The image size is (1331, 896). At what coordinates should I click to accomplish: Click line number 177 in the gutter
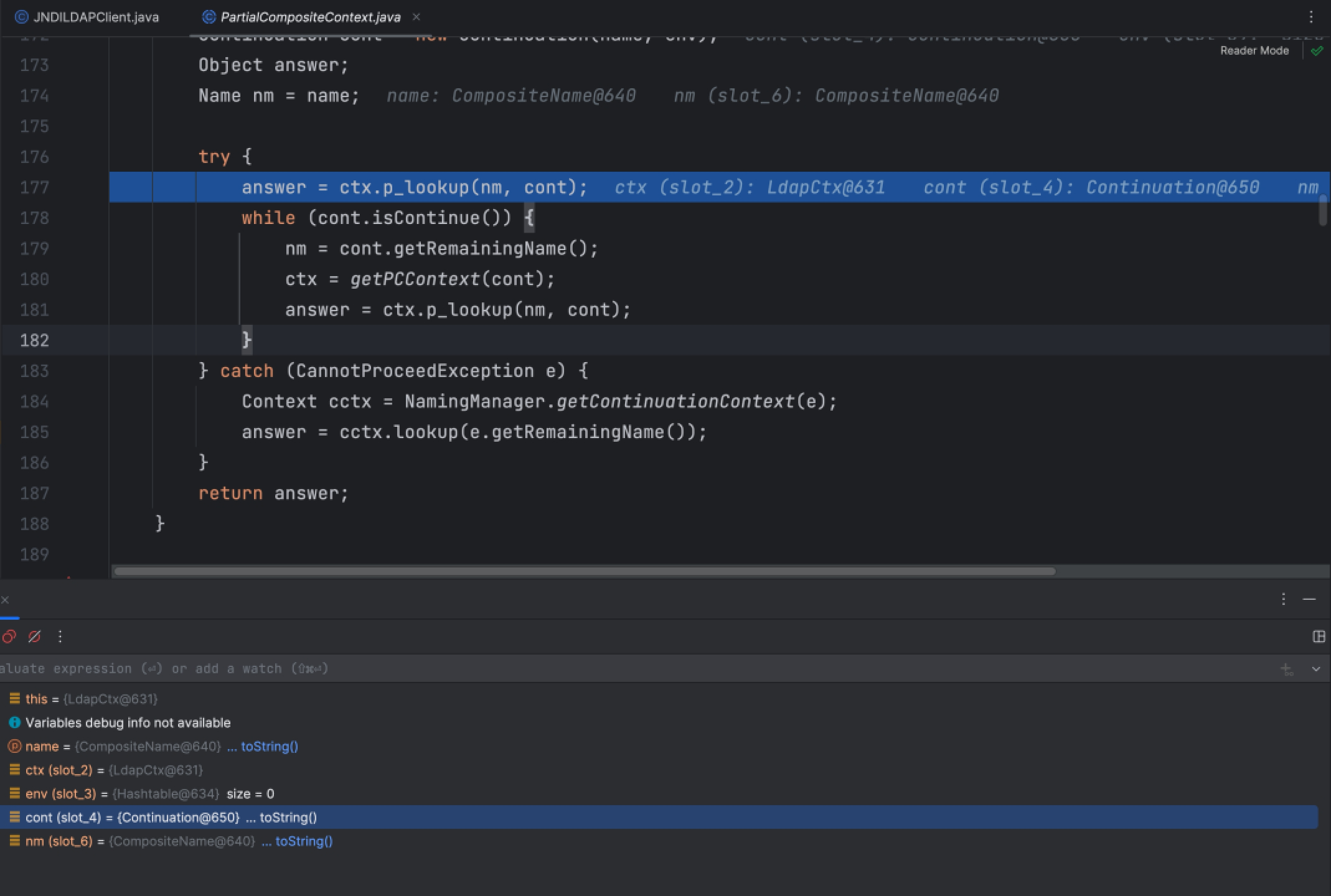click(34, 187)
